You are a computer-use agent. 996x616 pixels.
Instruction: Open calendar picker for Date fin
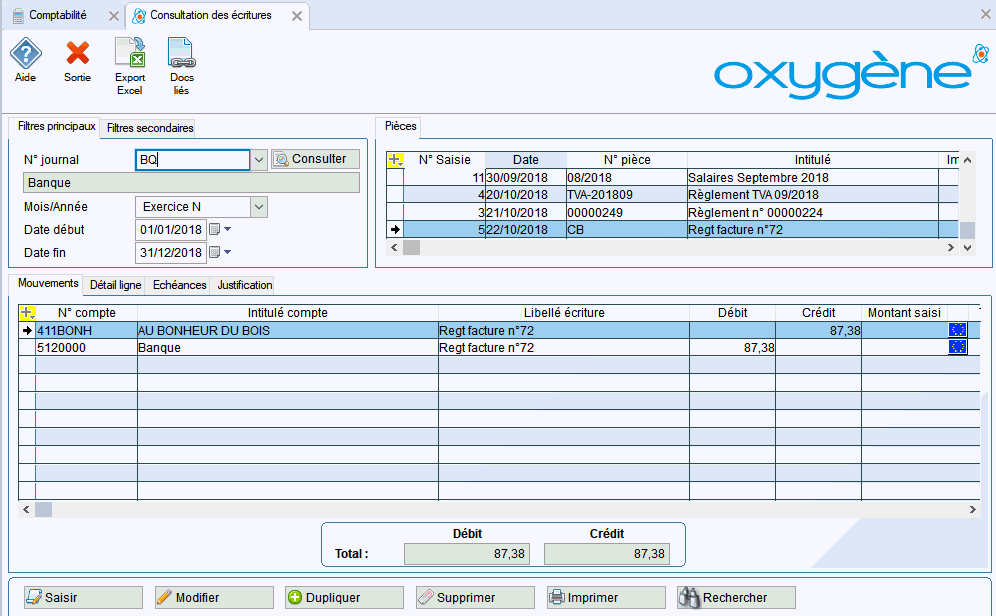(214, 253)
